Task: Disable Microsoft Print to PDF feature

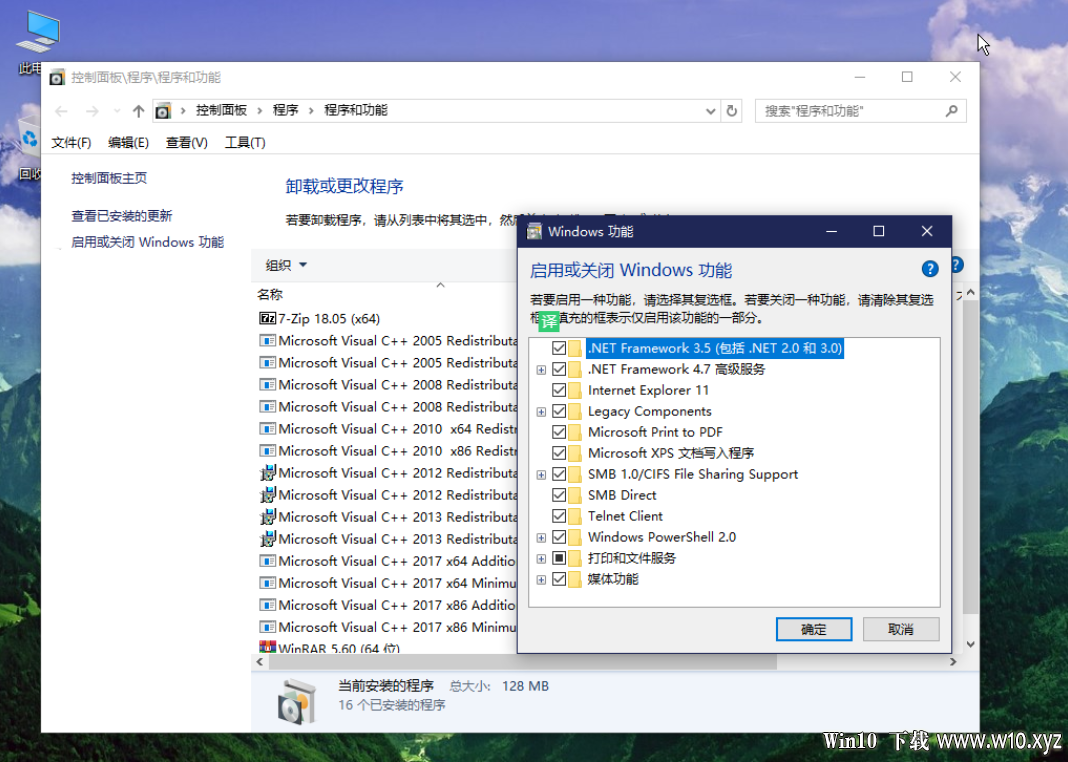Action: [559, 432]
